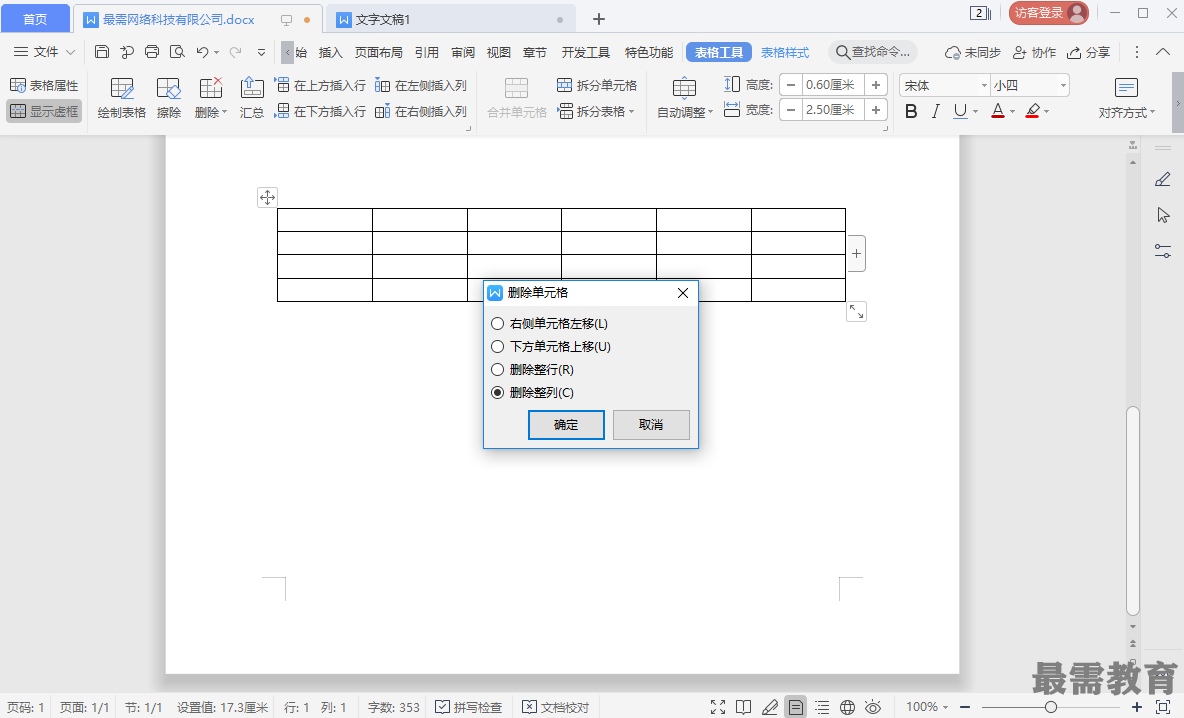Viewport: 1184px width, 718px height.
Task: Select 删除整列(C) option
Action: 532,393
